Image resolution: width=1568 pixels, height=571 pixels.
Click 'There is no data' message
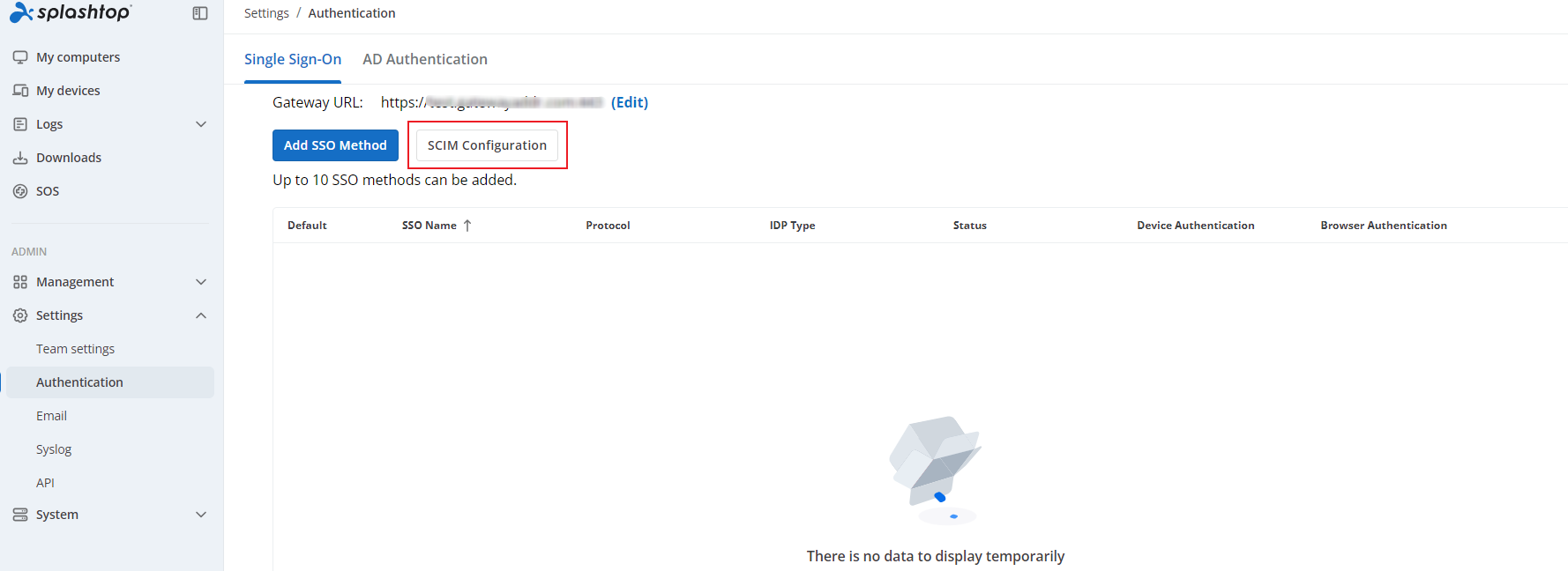pyautogui.click(x=936, y=556)
